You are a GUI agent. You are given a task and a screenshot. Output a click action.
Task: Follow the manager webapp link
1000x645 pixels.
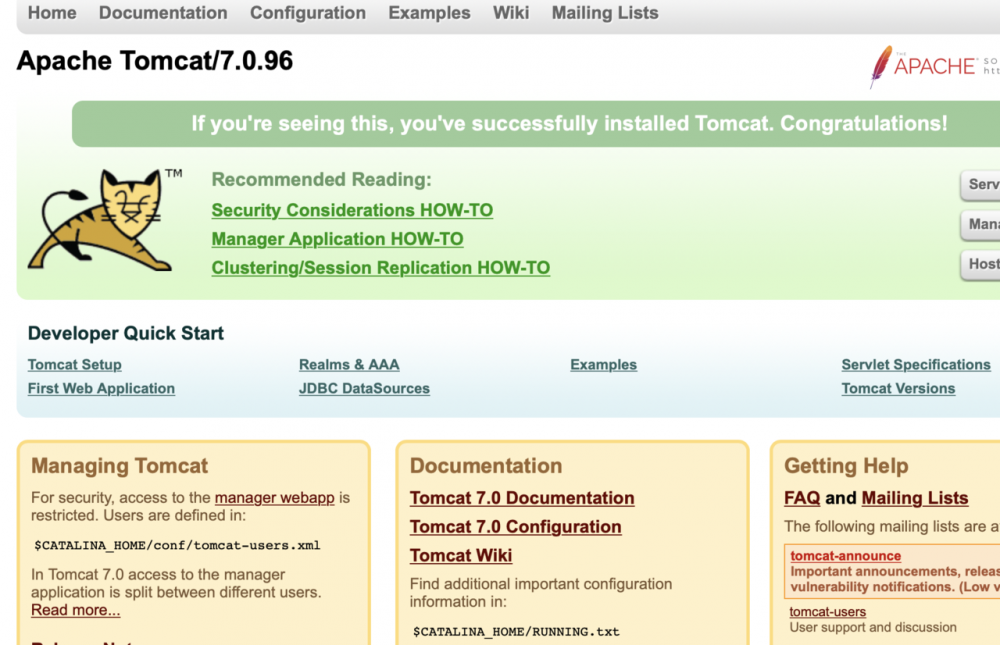275,498
